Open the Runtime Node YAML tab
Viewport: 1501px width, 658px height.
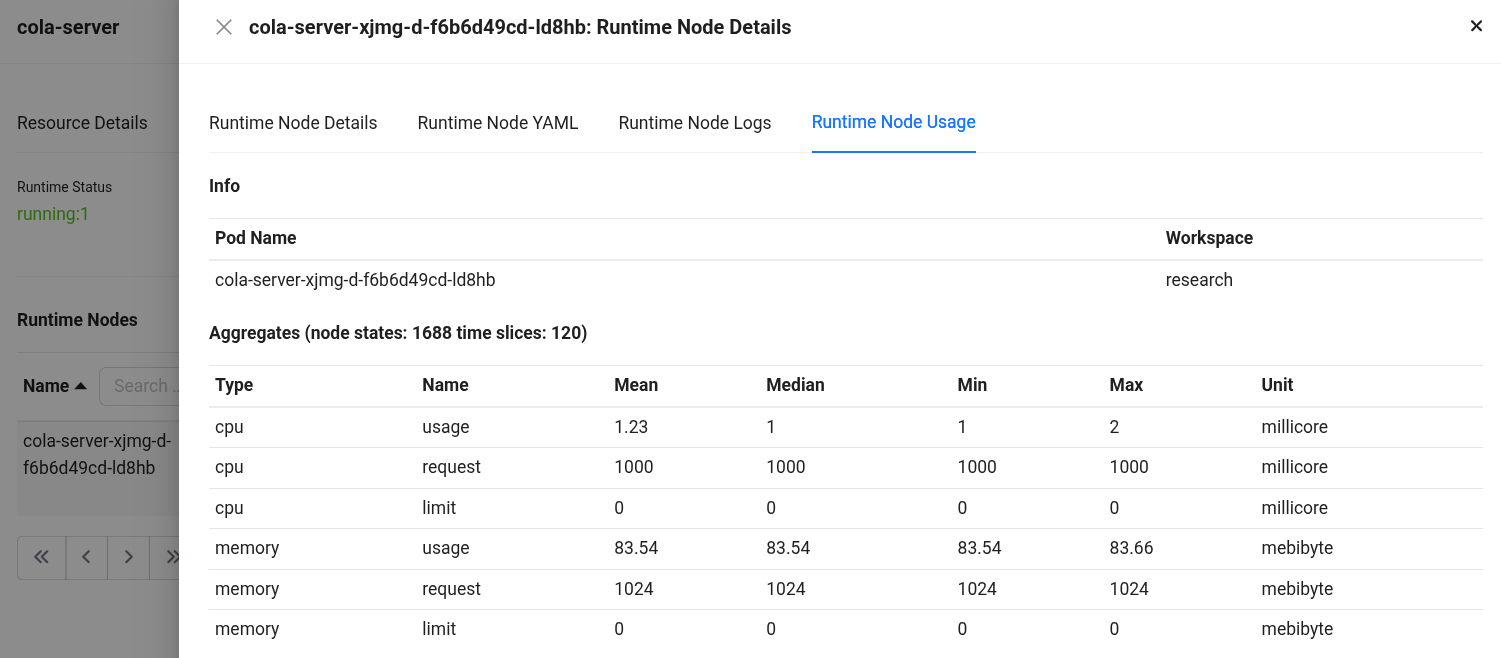[498, 123]
